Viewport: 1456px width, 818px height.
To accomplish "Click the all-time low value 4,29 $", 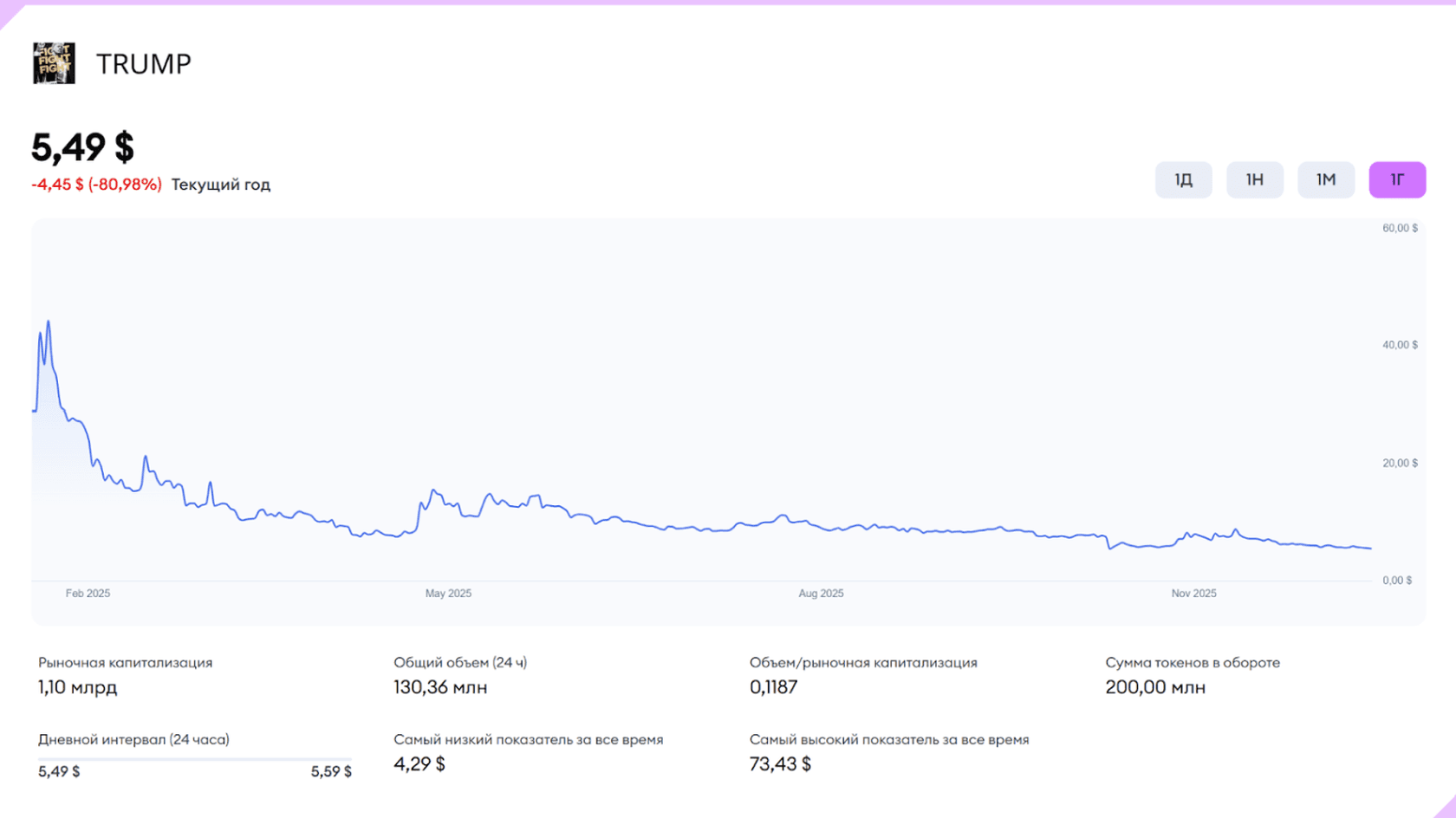I will pos(419,764).
